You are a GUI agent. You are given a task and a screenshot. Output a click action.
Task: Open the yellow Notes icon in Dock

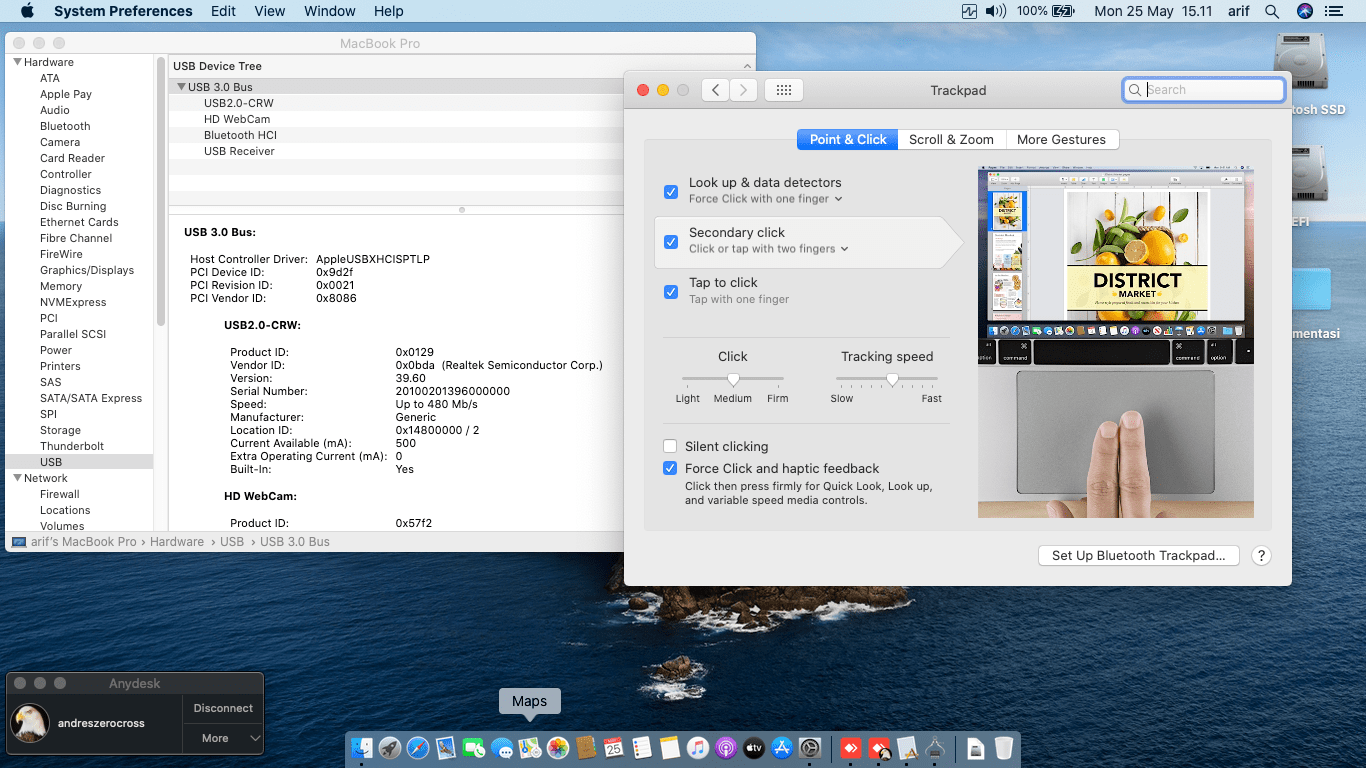[x=670, y=748]
